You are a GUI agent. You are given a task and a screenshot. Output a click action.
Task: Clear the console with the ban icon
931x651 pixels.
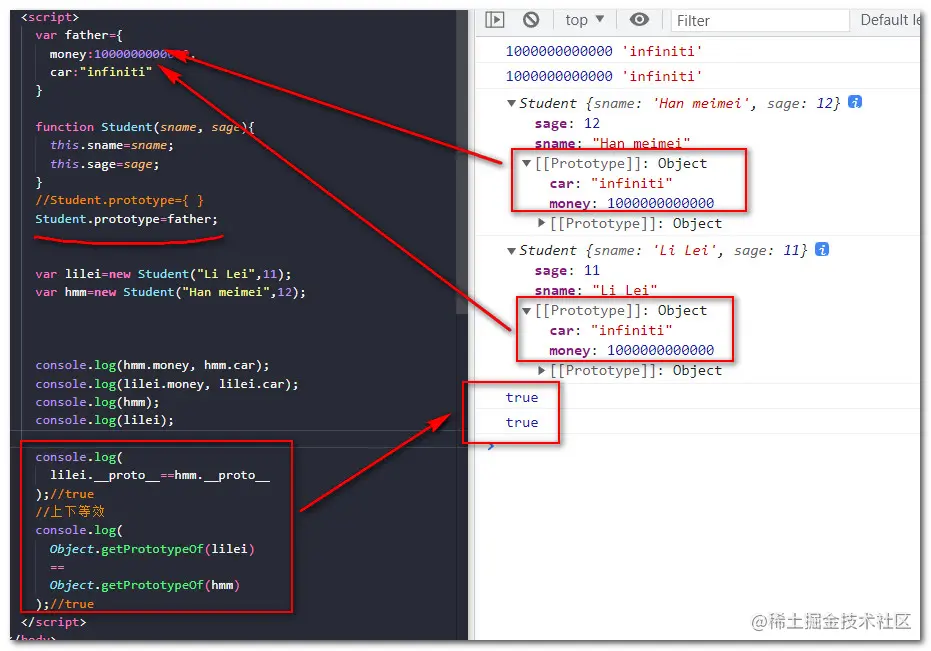point(531,20)
